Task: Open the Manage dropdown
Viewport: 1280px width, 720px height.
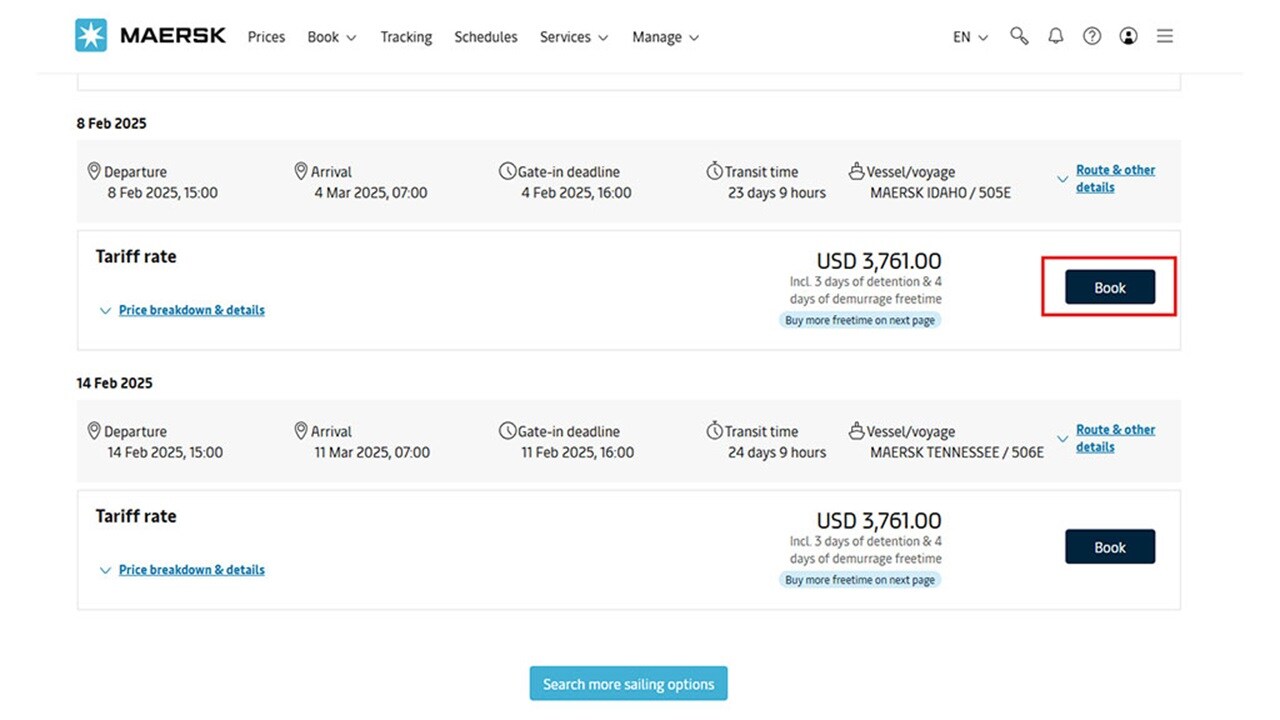Action: (x=665, y=37)
